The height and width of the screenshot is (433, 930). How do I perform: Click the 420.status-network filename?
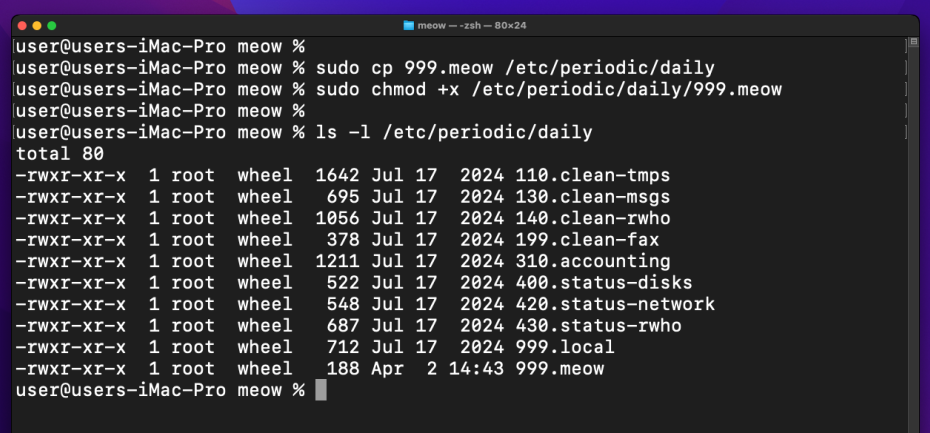point(615,305)
